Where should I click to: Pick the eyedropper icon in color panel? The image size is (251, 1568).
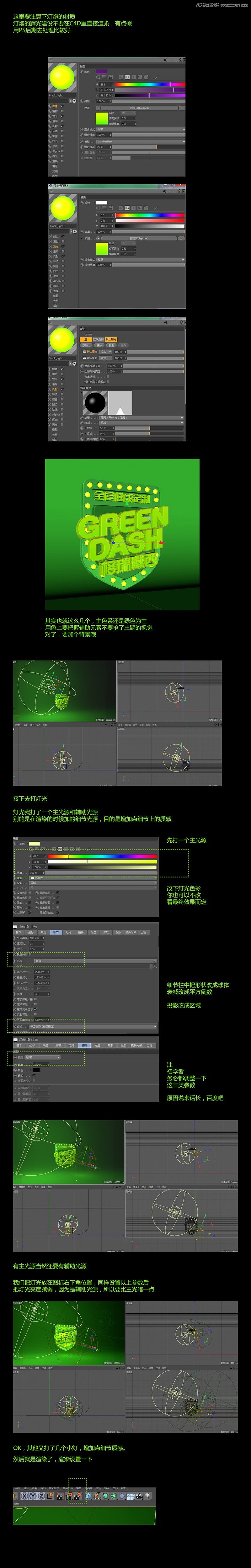pyautogui.click(x=157, y=77)
